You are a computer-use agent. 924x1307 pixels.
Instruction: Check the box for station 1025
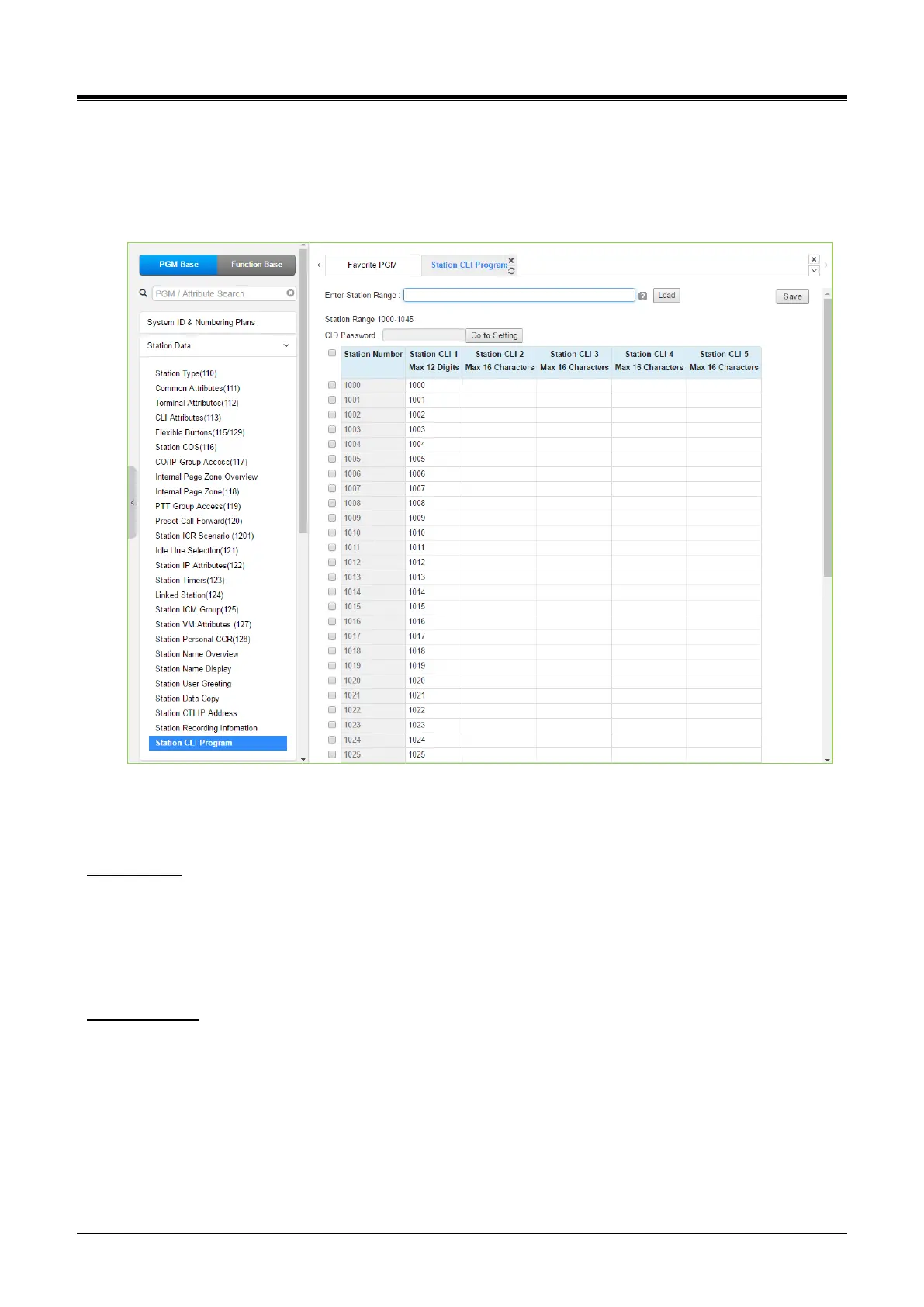coord(332,754)
